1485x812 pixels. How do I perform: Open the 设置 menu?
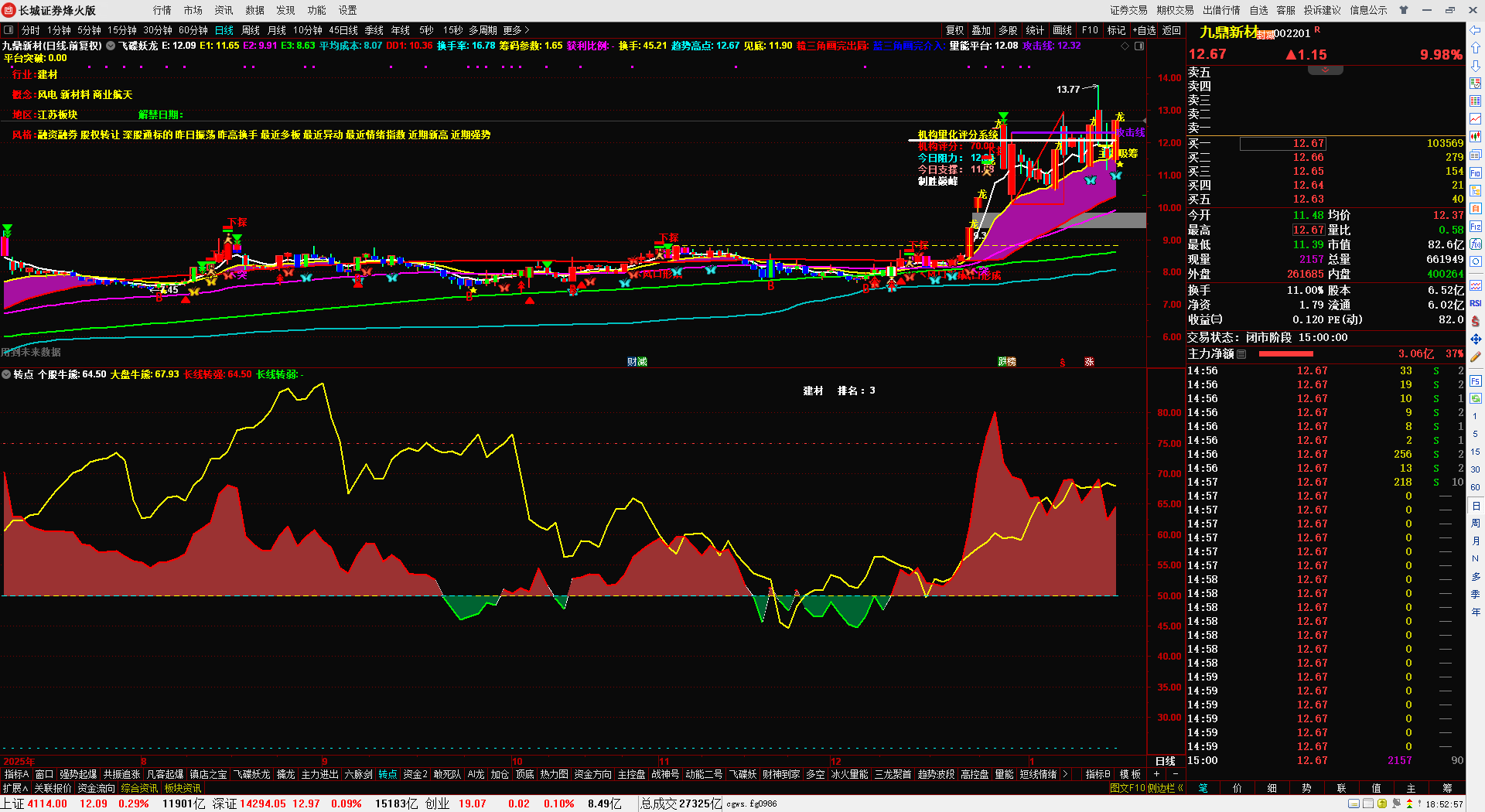pos(348,10)
